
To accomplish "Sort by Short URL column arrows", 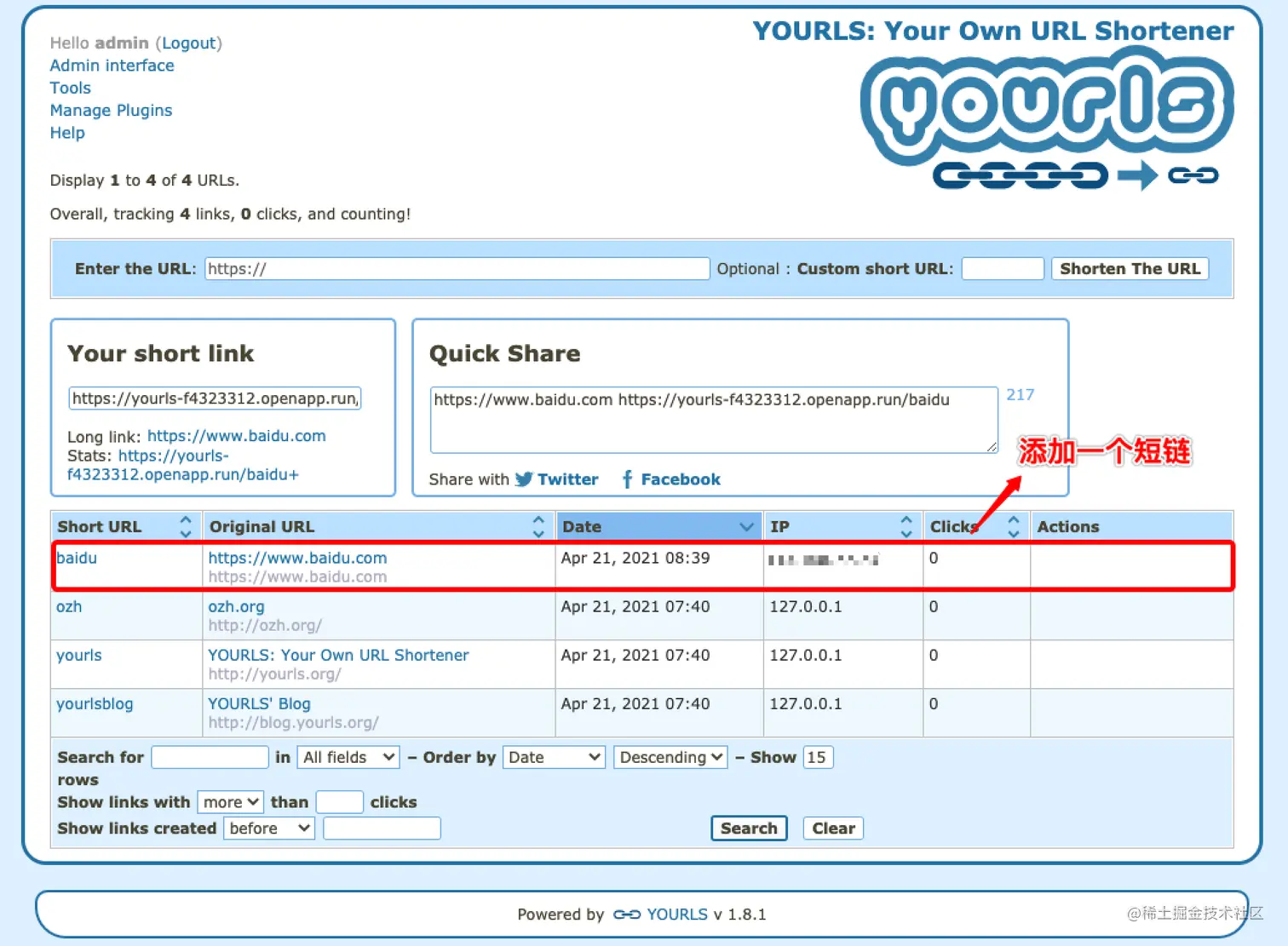I will tap(186, 526).
